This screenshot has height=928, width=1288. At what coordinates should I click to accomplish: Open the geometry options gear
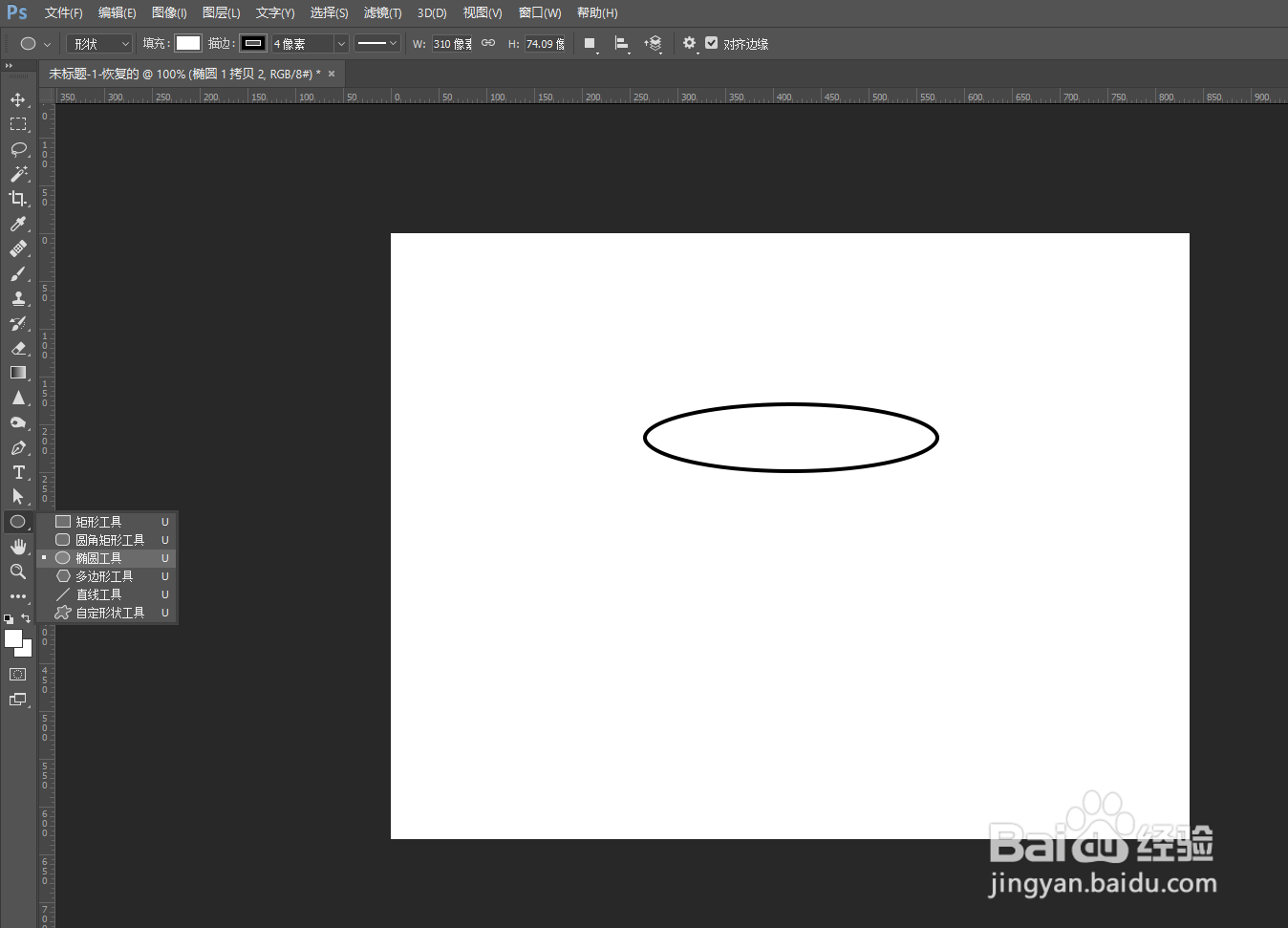(690, 44)
